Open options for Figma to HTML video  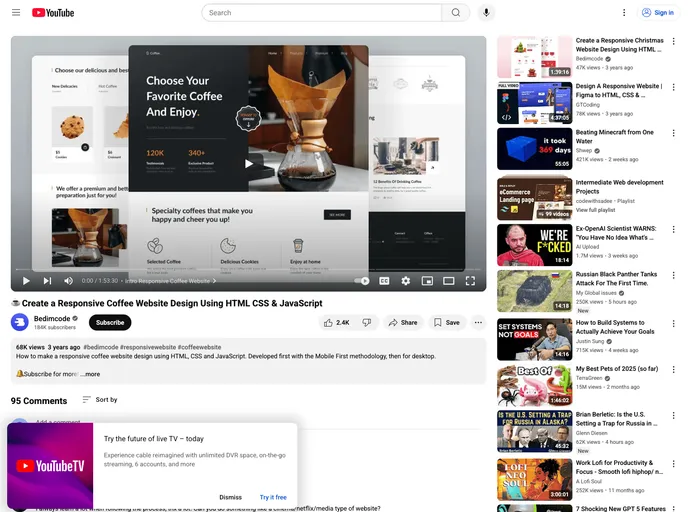click(674, 87)
